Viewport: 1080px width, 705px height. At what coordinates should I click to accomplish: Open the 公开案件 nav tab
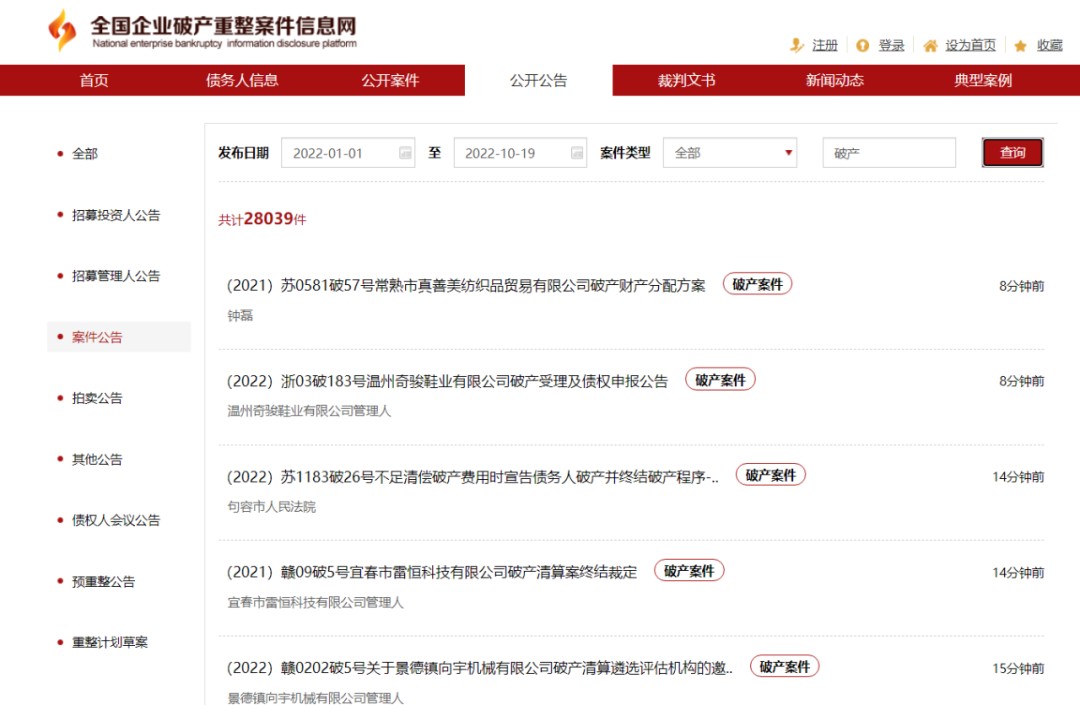pyautogui.click(x=391, y=81)
